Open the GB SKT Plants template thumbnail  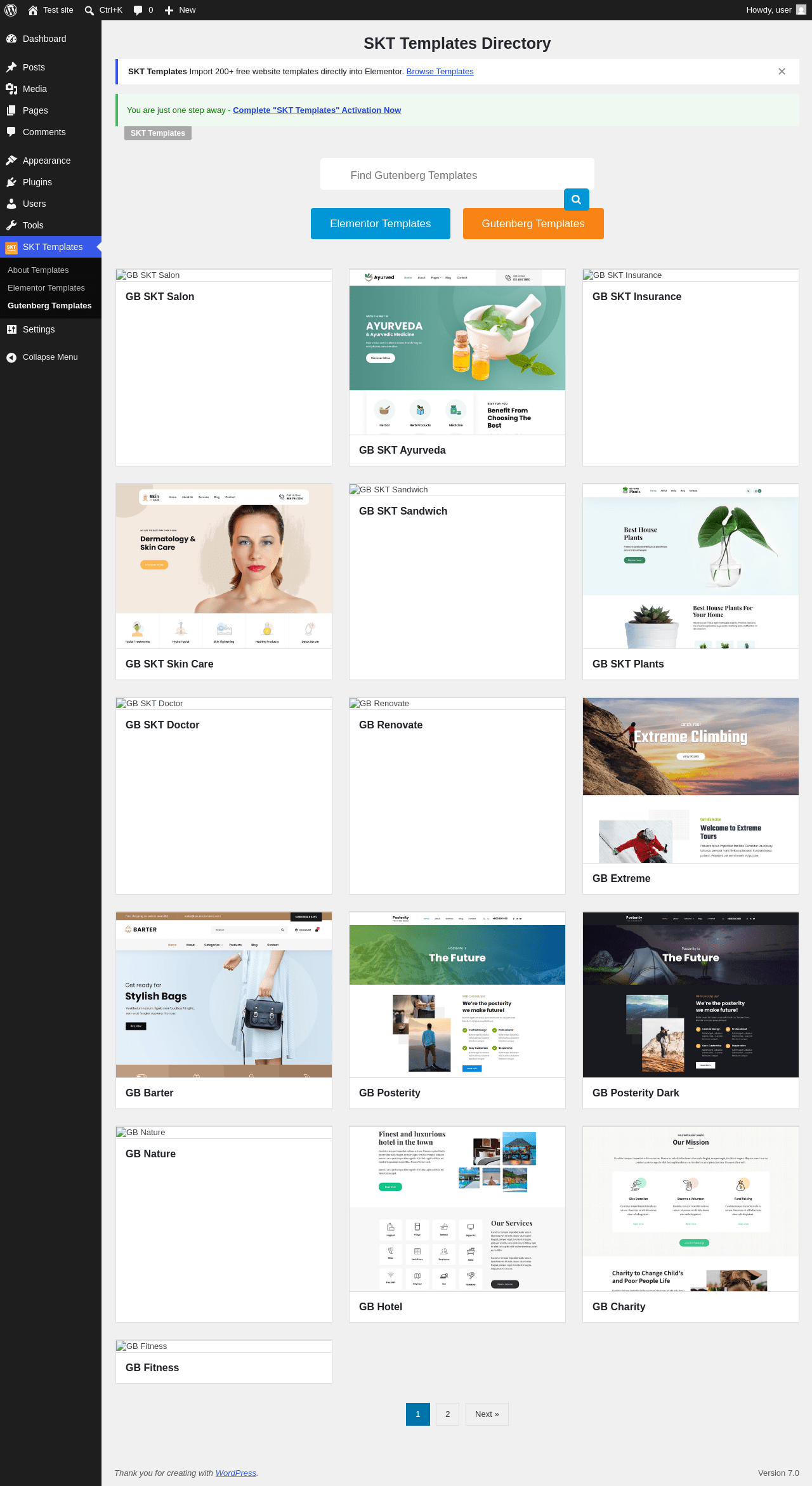tap(691, 566)
